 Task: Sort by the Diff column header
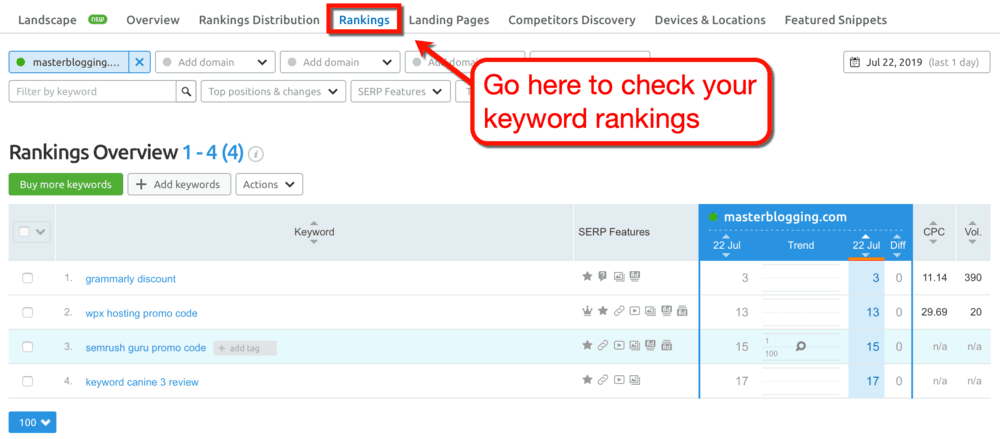pos(898,245)
